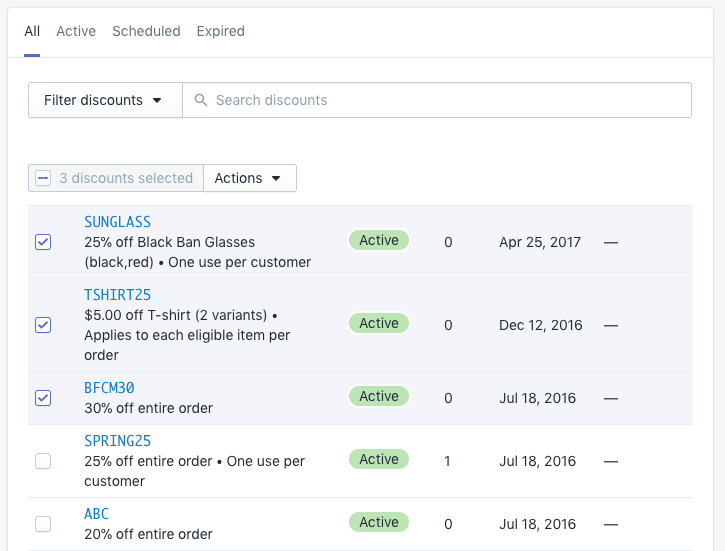The height and width of the screenshot is (551, 725).
Task: Click the Apr 25, 2017 start date
Action: (x=540, y=242)
